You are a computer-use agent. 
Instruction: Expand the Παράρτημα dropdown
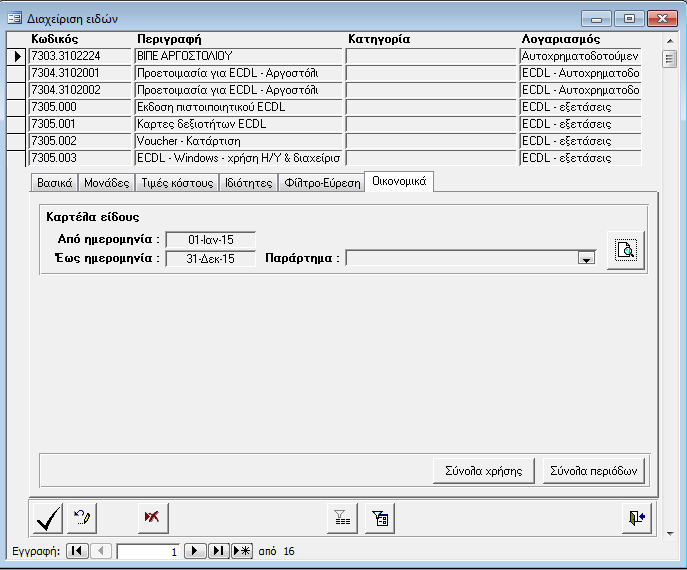[587, 259]
